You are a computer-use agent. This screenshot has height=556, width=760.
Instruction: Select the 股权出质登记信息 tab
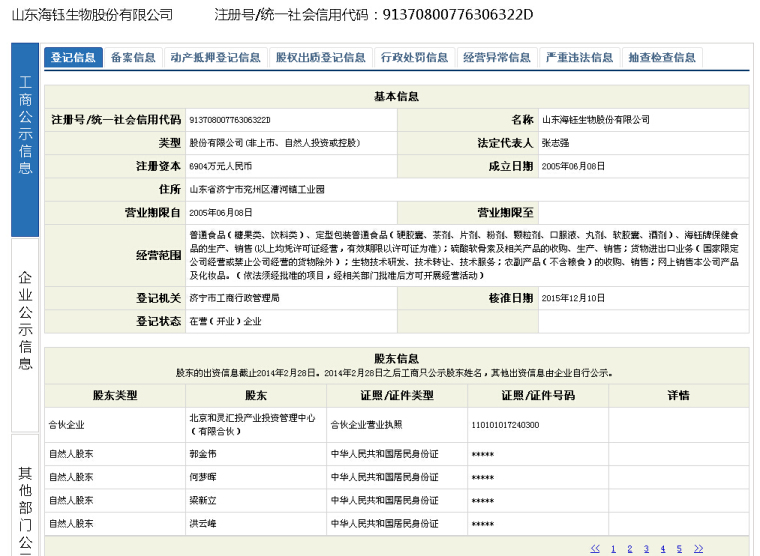click(x=320, y=57)
